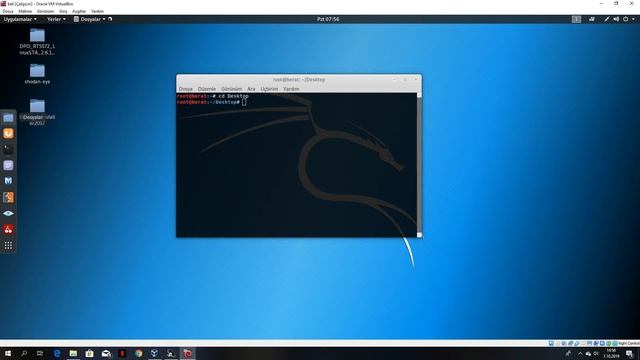
Task: Click the power icon in Kali top bar
Action: click(x=625, y=19)
